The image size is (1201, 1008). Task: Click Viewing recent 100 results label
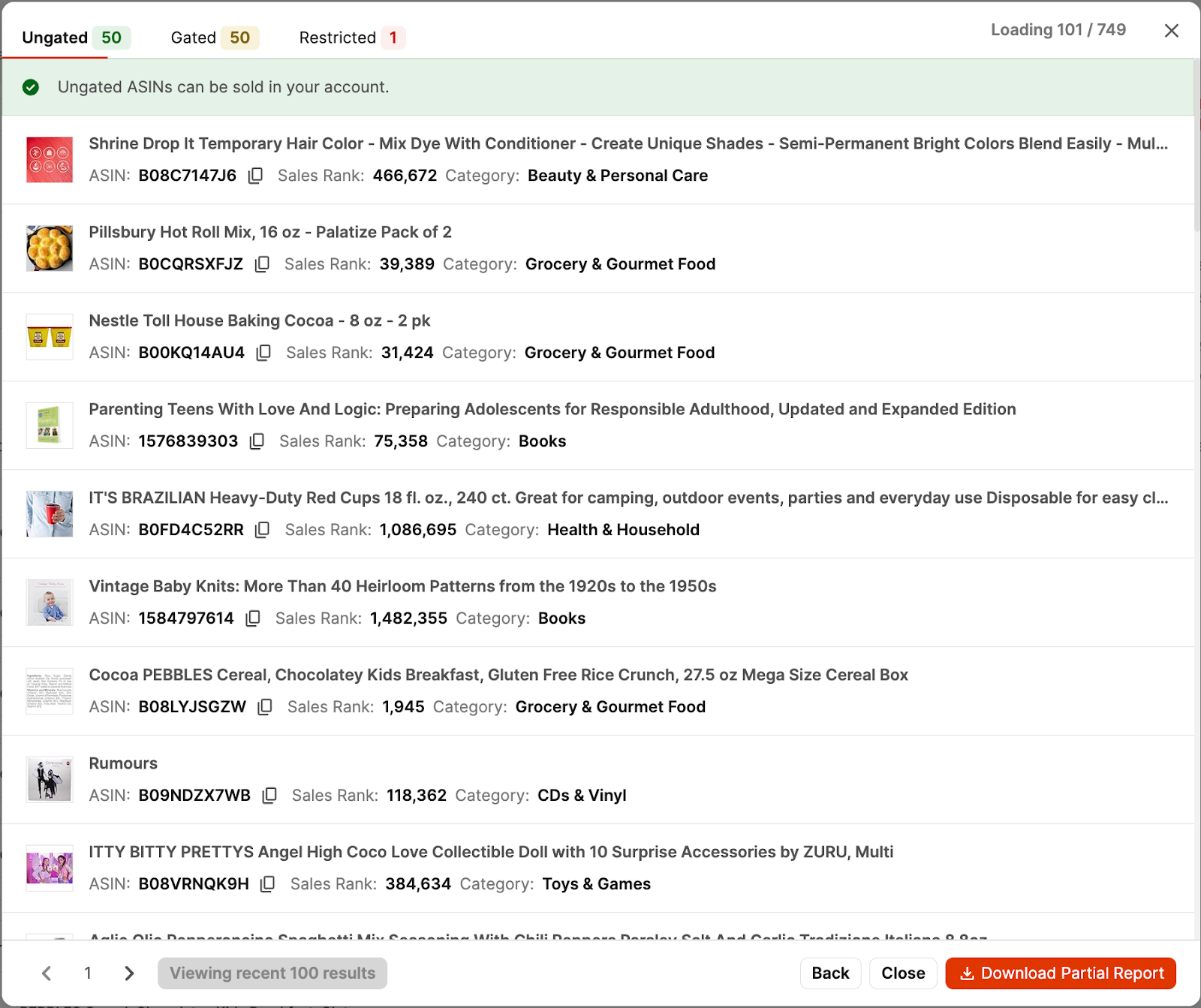272,973
